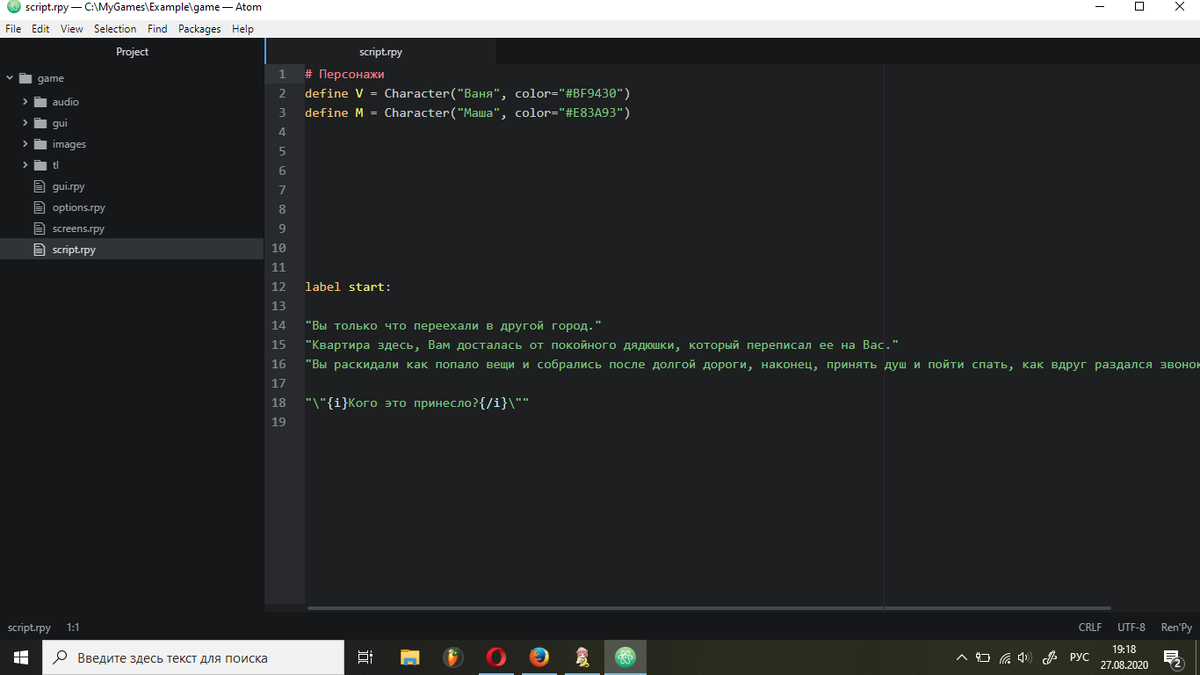Image resolution: width=1200 pixels, height=675 pixels.
Task: Open the FL Studio taskbar icon
Action: (453, 657)
